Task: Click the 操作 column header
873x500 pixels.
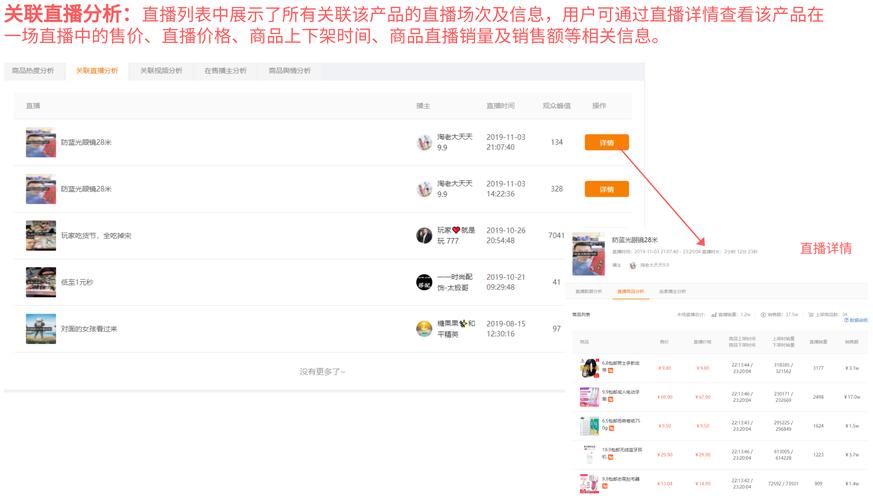Action: [x=599, y=106]
